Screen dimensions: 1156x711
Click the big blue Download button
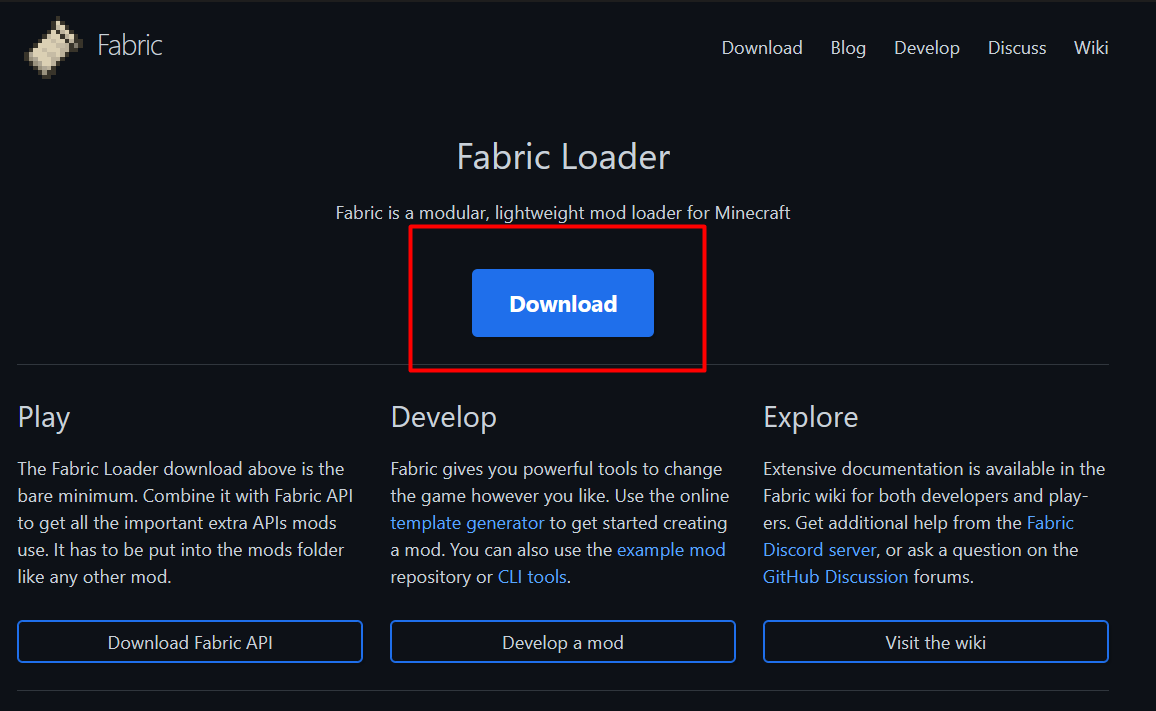click(563, 303)
